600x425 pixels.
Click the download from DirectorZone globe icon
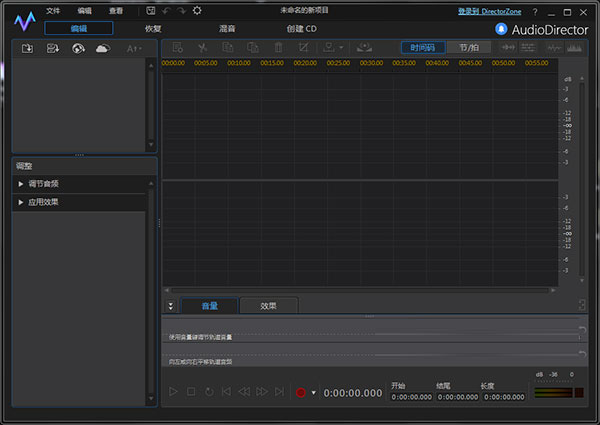[78, 49]
